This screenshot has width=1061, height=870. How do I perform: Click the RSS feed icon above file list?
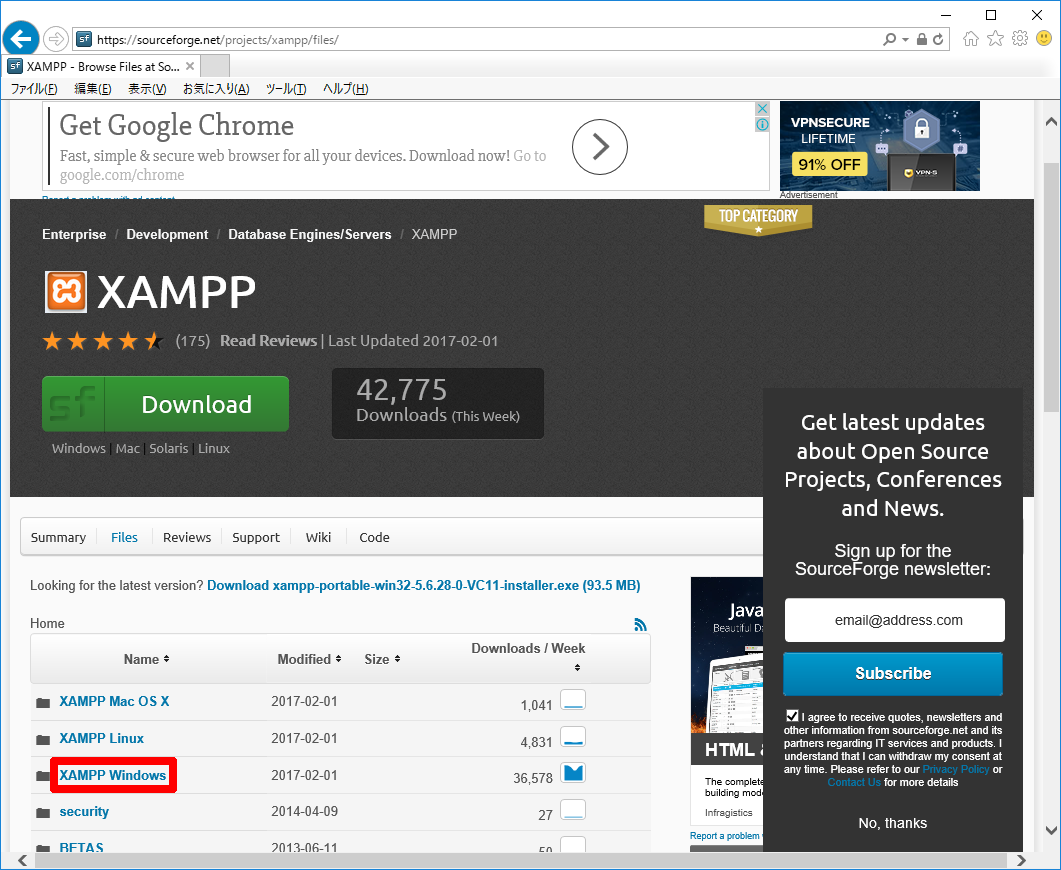pyautogui.click(x=640, y=624)
